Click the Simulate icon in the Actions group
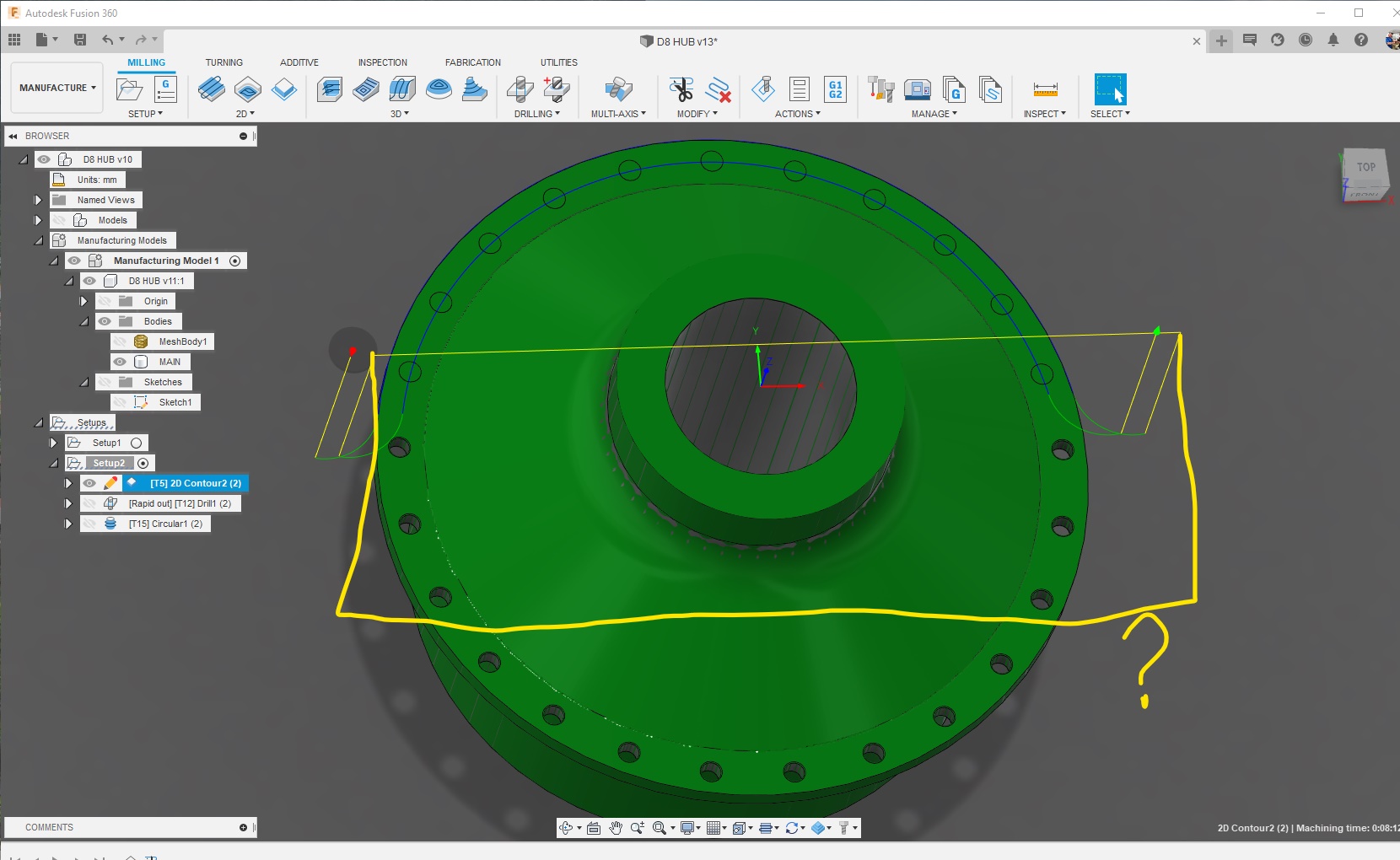This screenshot has width=1400, height=860. pyautogui.click(x=764, y=89)
